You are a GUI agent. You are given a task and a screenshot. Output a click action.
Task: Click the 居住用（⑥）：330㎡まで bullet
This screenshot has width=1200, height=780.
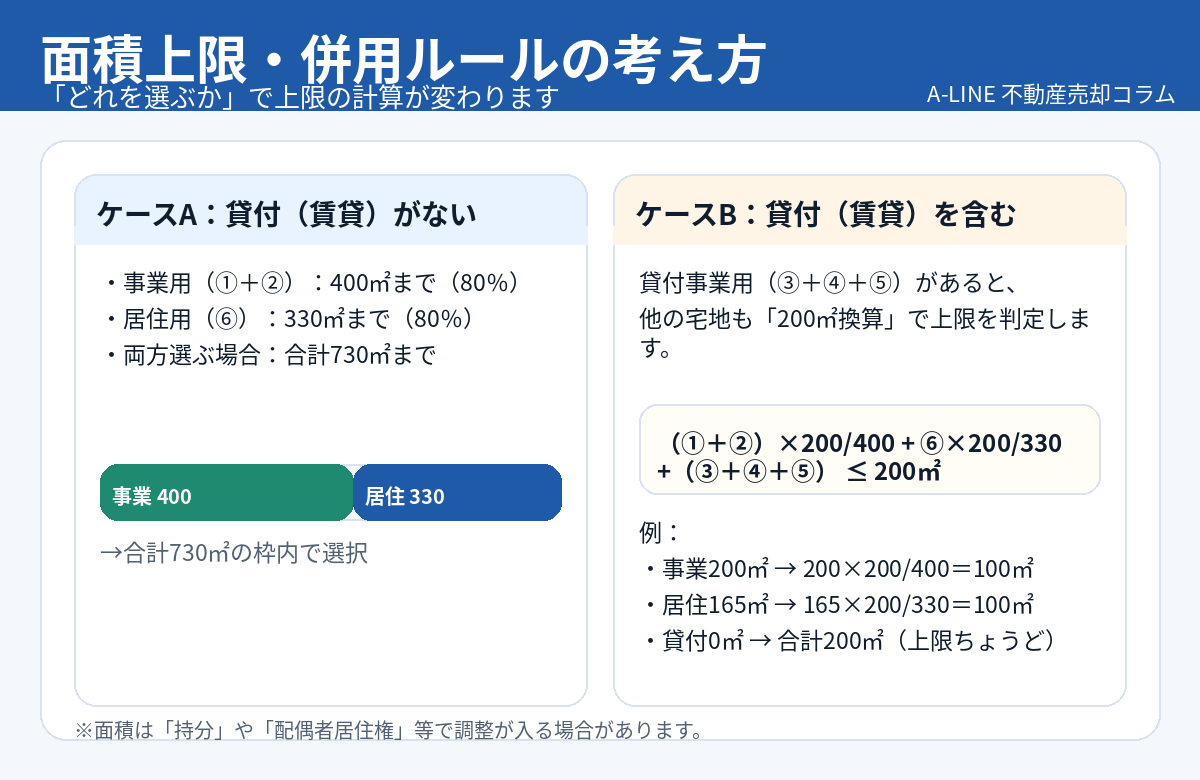[288, 319]
